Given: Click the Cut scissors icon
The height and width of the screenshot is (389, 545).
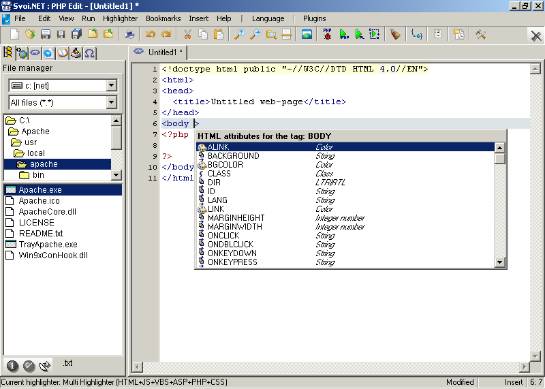Looking at the screenshot, I should (x=188, y=34).
